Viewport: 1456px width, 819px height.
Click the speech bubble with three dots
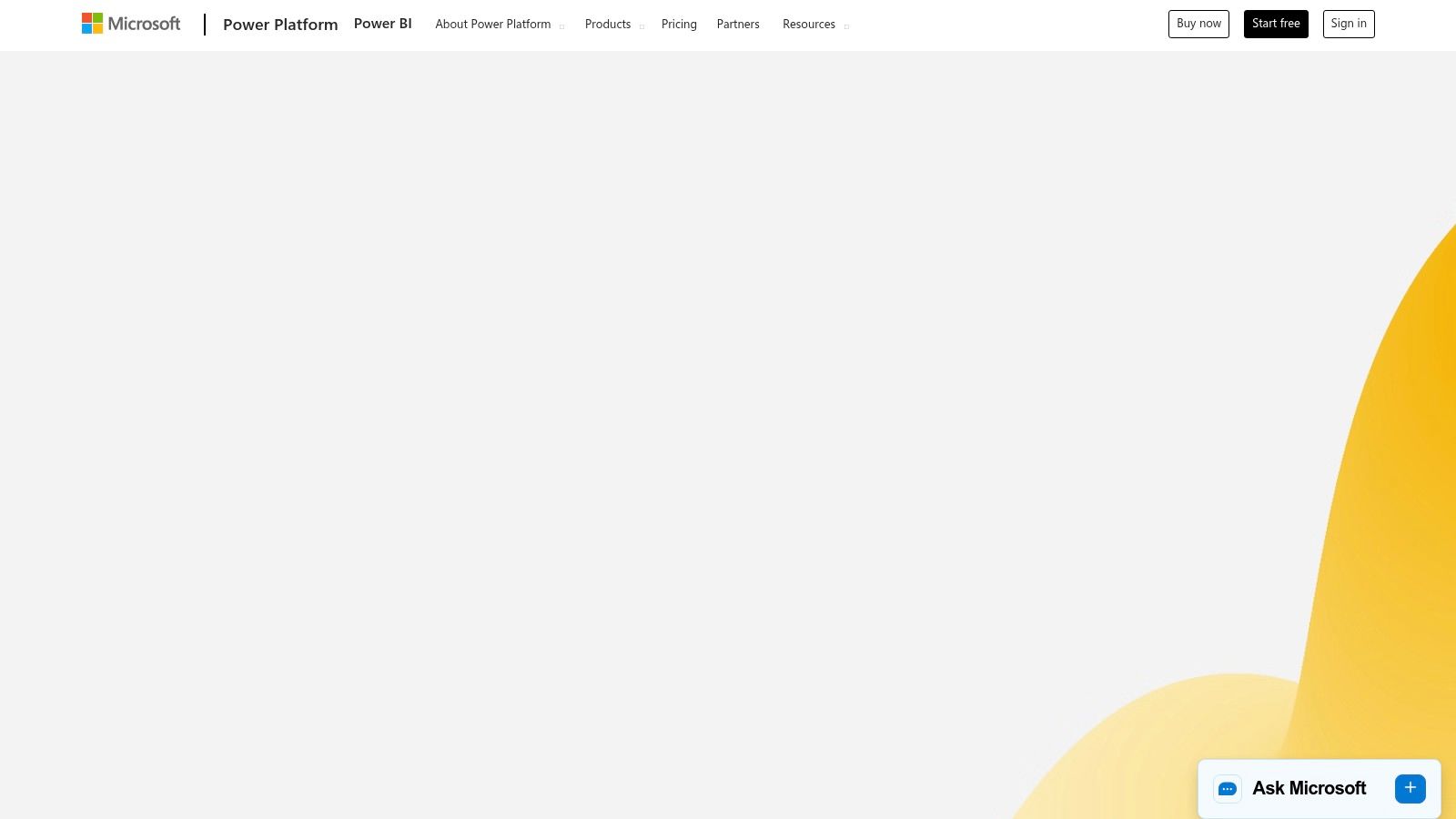[1228, 789]
